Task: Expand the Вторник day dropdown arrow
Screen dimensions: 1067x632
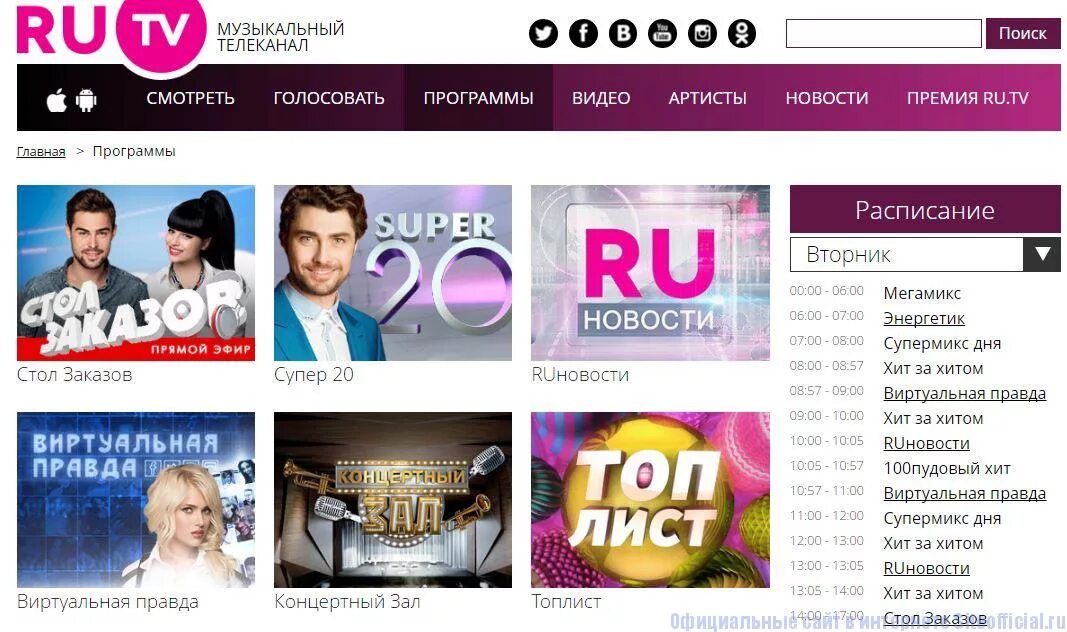Action: click(1042, 254)
